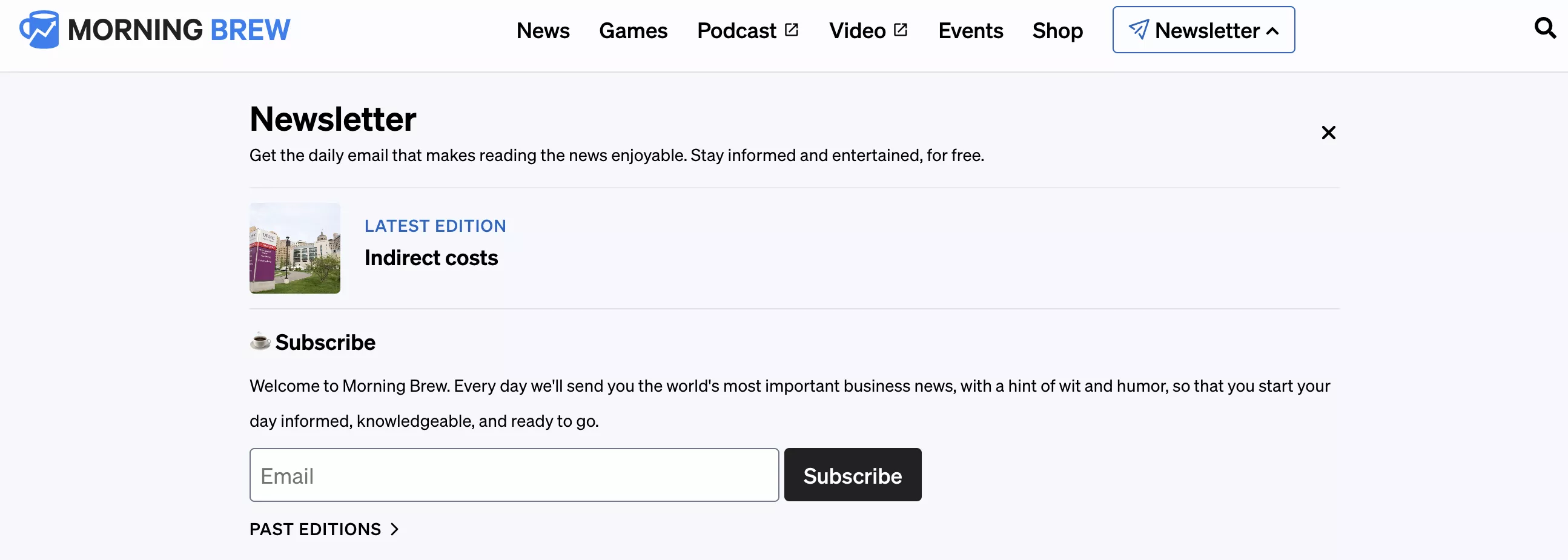Viewport: 1568px width, 560px height.
Task: Click the external link icon beside Video
Action: click(x=901, y=30)
